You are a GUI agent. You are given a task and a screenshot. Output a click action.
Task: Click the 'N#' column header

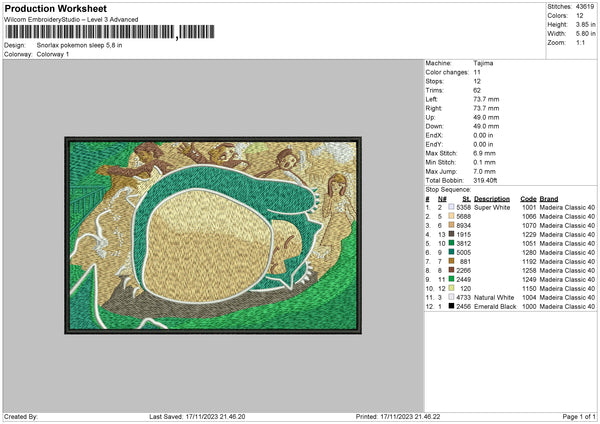442,199
